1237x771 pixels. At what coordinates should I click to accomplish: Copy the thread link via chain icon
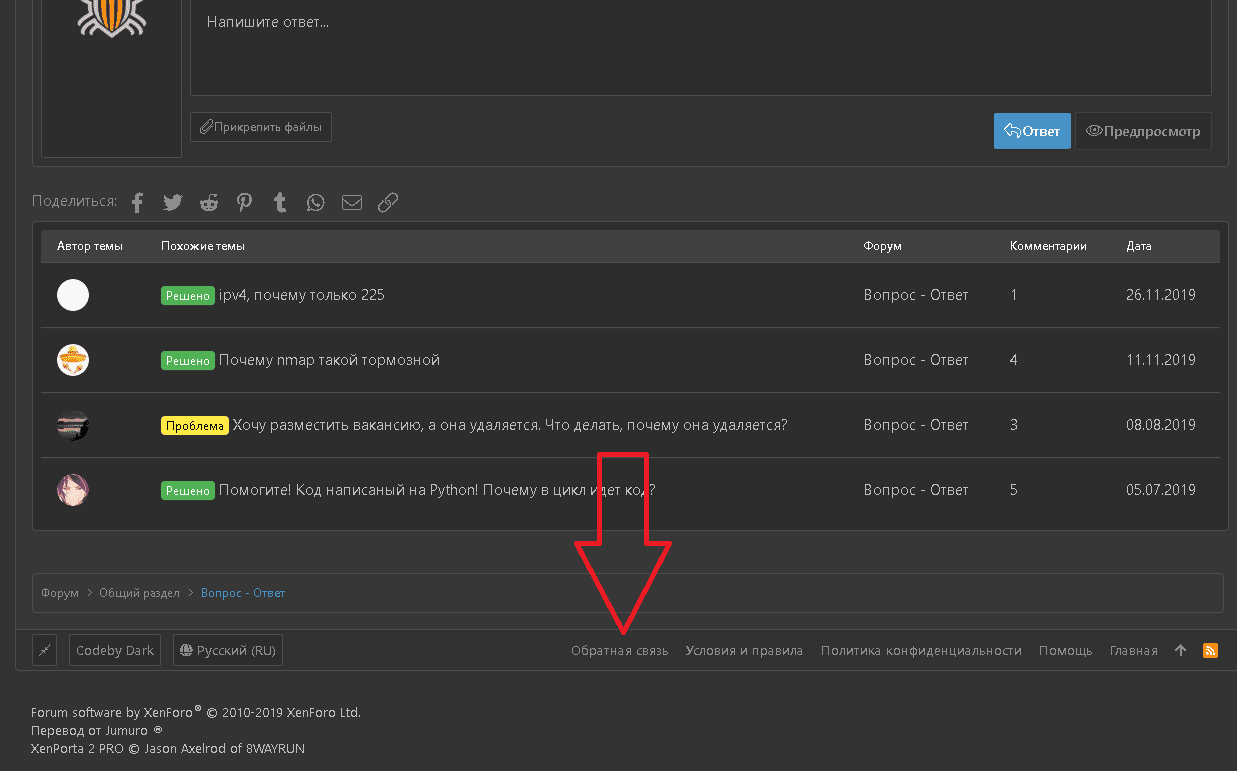pyautogui.click(x=388, y=203)
